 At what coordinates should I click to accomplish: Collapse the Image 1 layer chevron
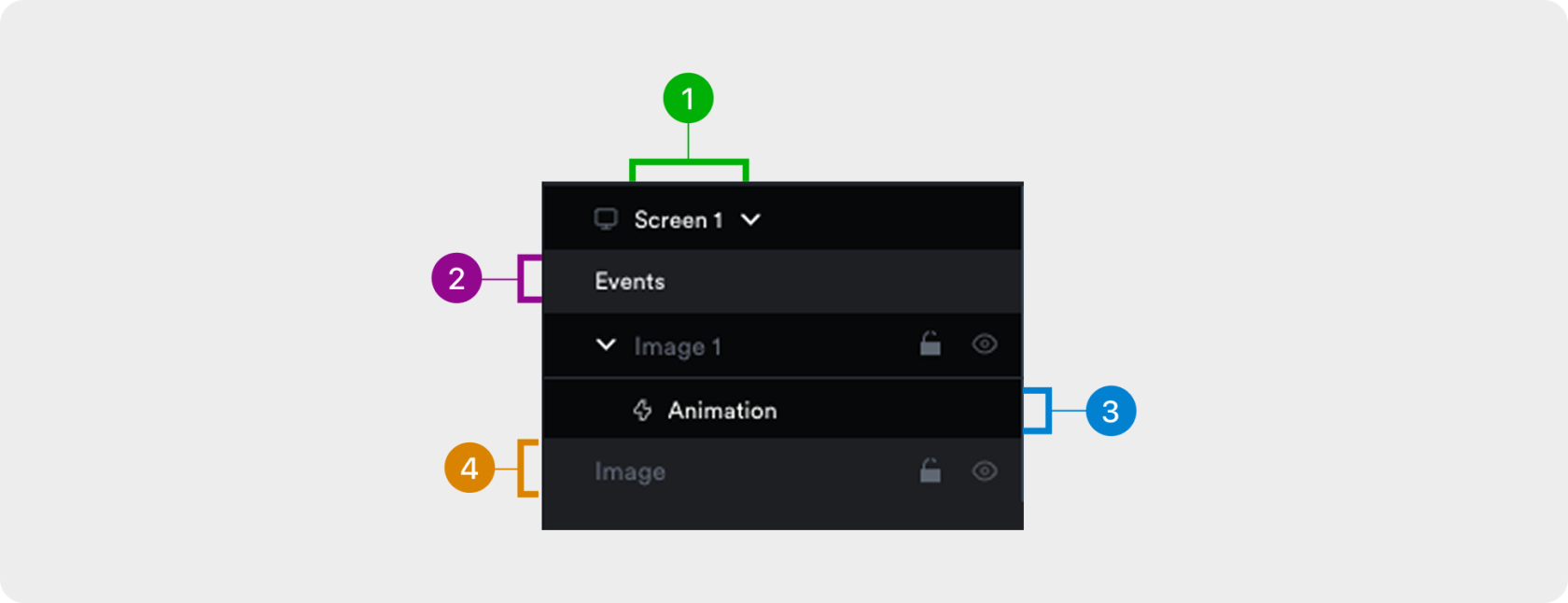click(x=606, y=345)
